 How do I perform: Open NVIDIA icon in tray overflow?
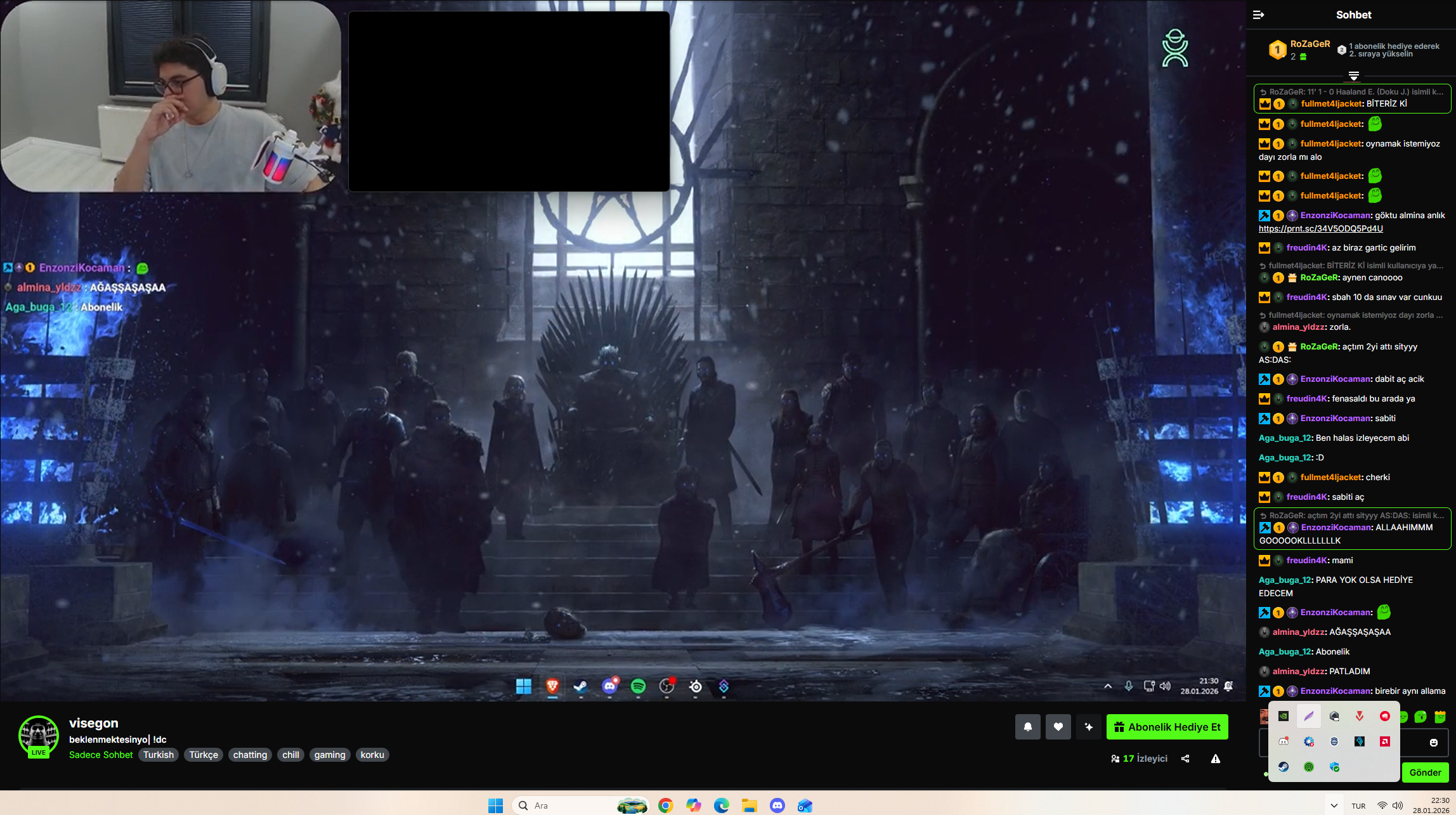[1284, 716]
